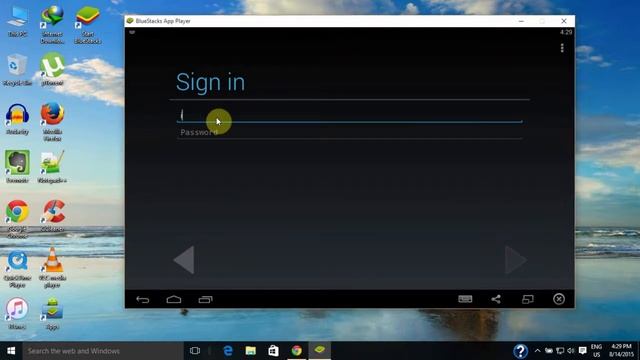Image resolution: width=640 pixels, height=360 pixels.
Task: Open Task View from the taskbar
Action: (x=195, y=351)
